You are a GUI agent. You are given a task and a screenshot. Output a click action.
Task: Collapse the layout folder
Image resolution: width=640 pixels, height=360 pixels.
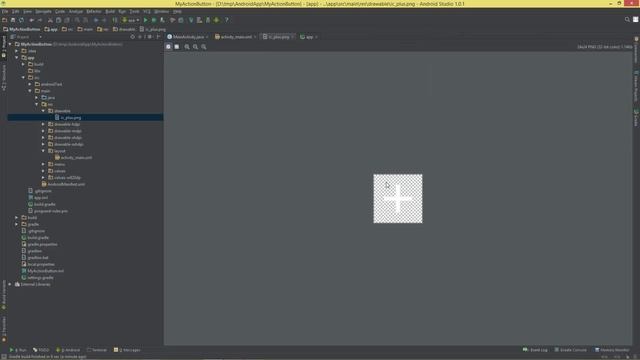point(43,151)
